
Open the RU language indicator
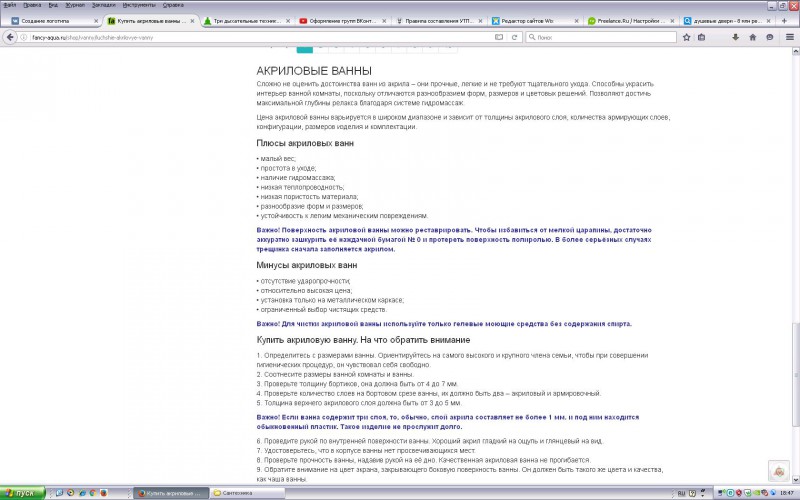tap(681, 493)
